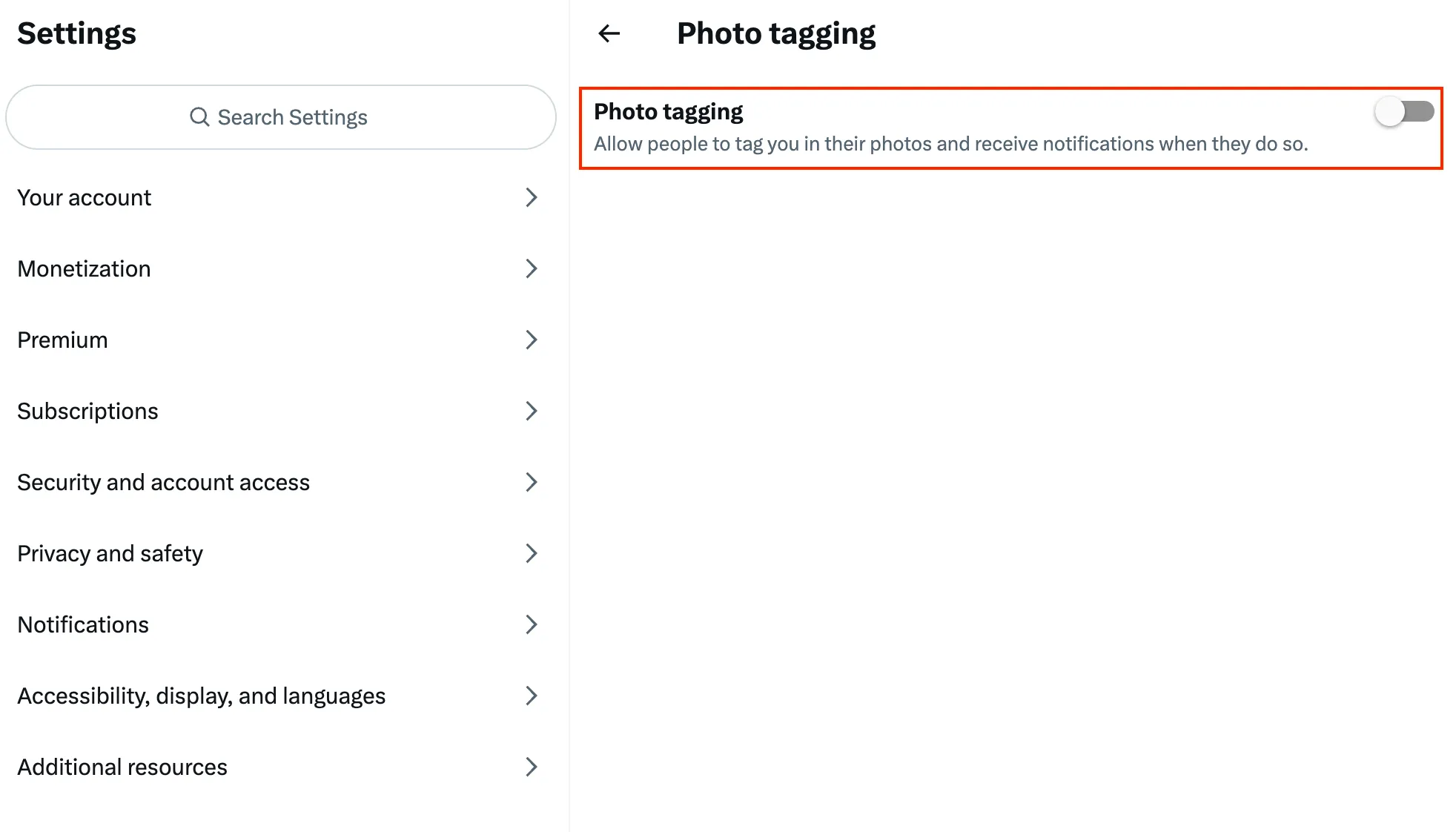This screenshot has width=1456, height=832.
Task: Click the magnifier icon in search bar
Action: (x=199, y=117)
